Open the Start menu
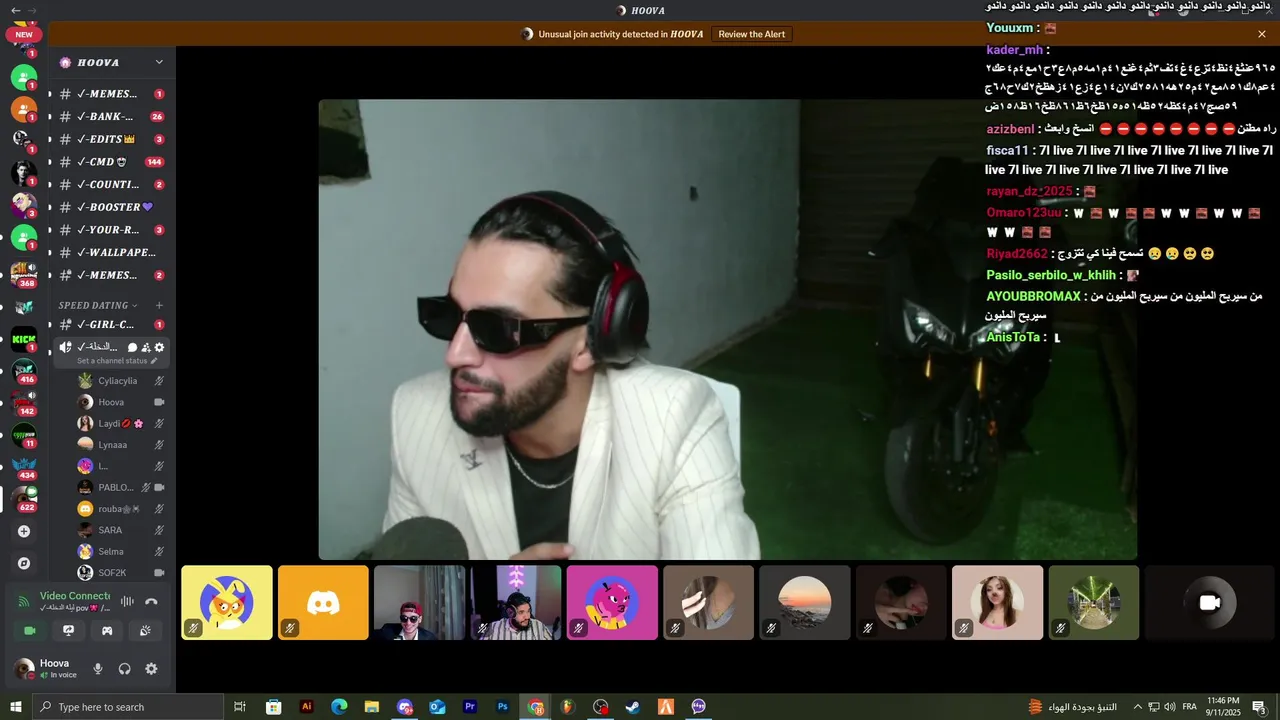The height and width of the screenshot is (720, 1280). [15, 707]
